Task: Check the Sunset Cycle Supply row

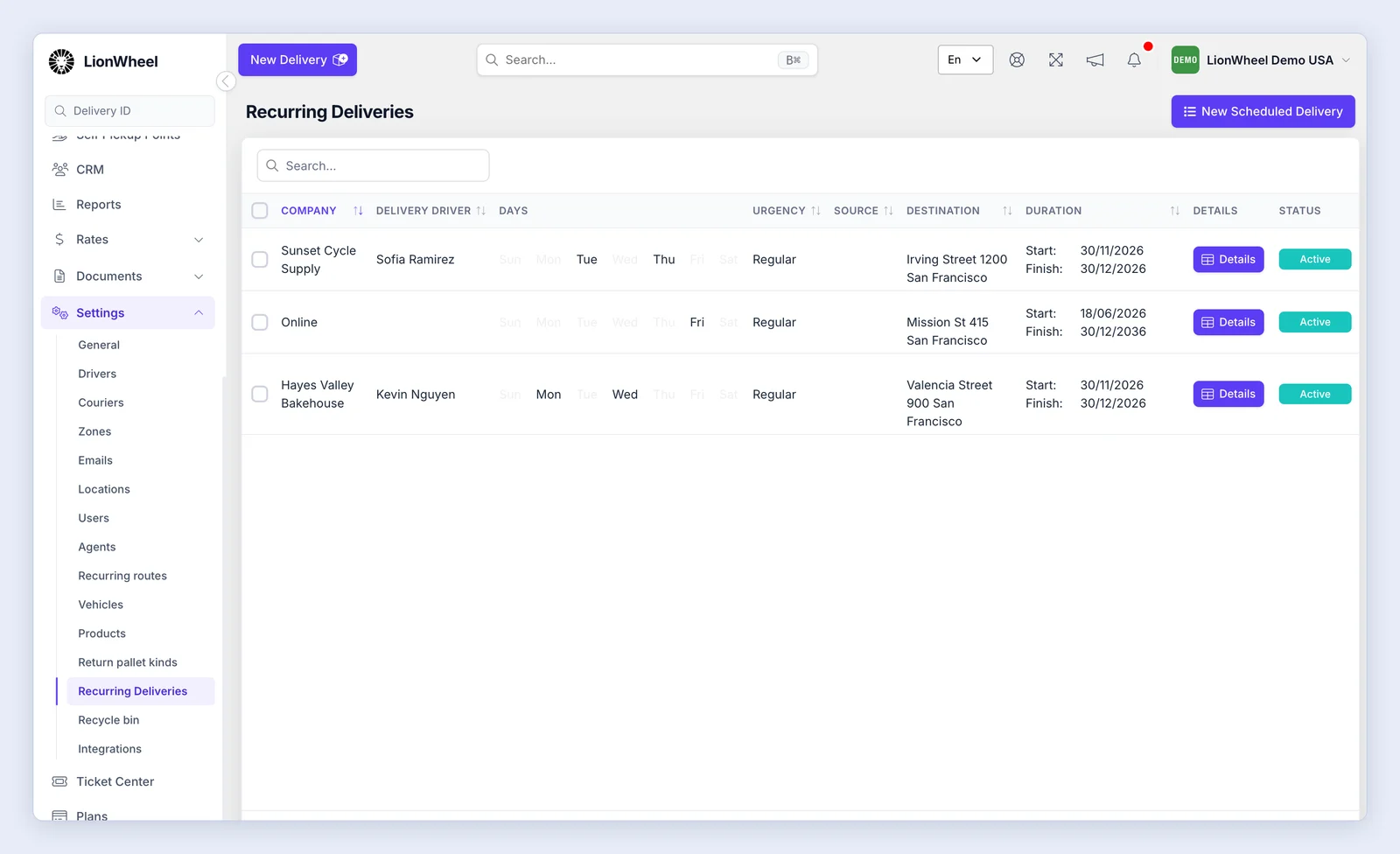Action: [x=260, y=260]
